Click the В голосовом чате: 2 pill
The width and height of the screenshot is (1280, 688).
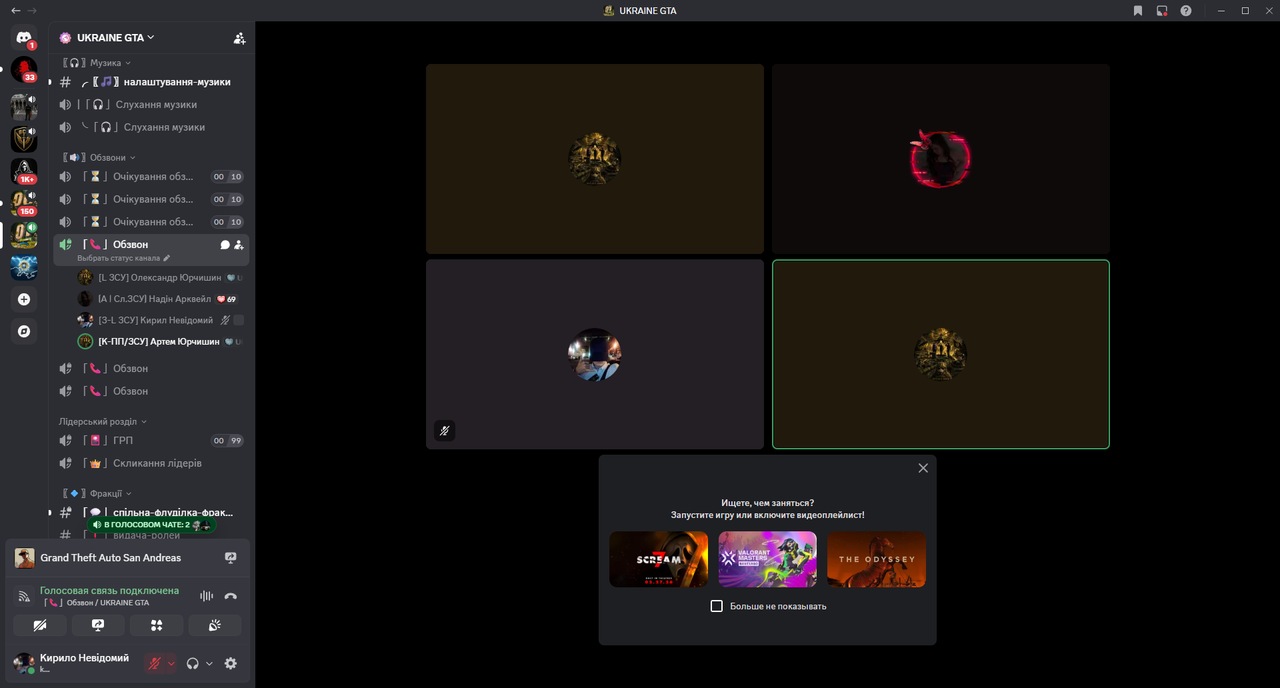pyautogui.click(x=151, y=525)
